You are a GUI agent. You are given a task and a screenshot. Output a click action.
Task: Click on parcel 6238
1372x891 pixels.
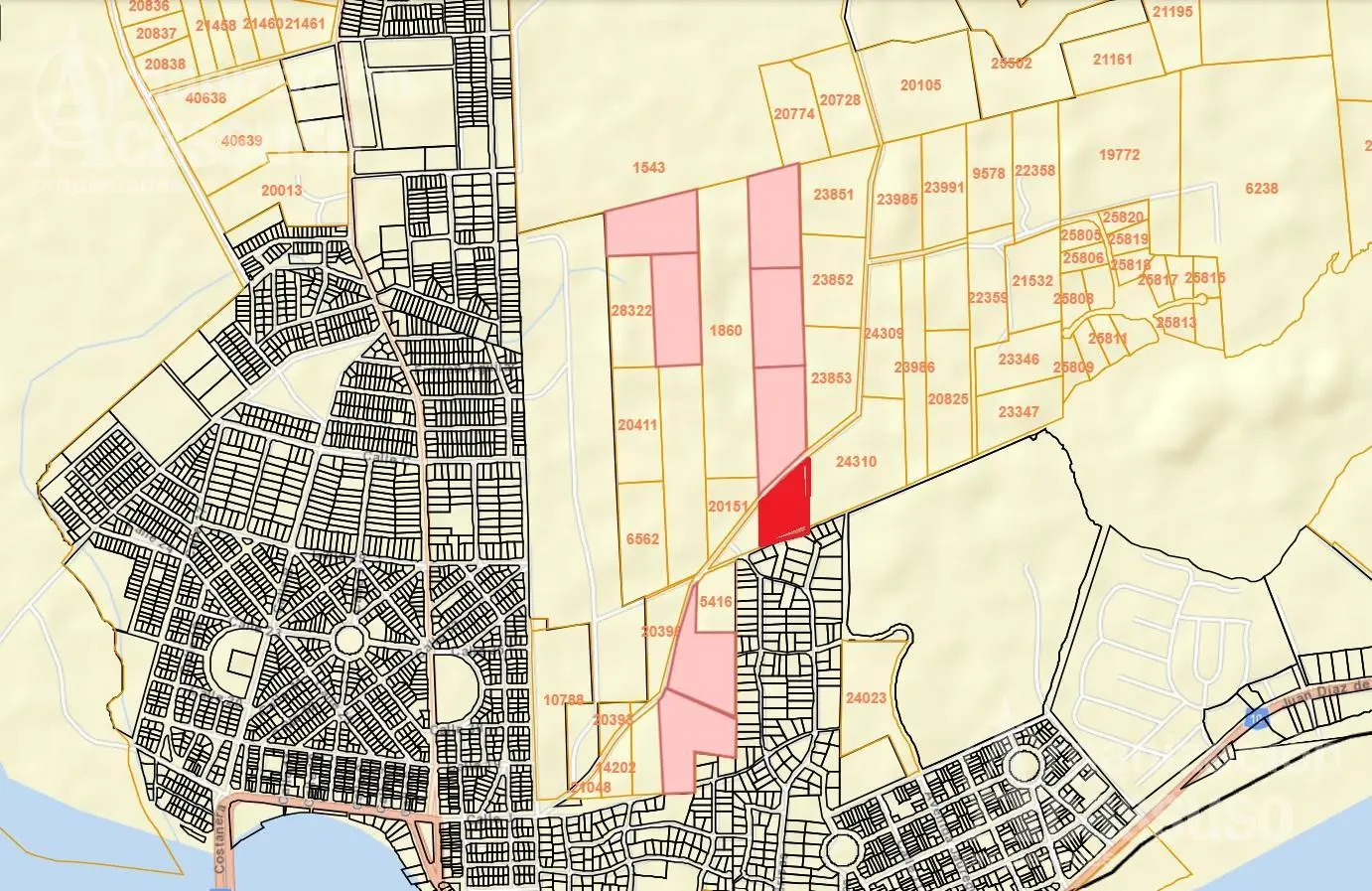[1261, 189]
